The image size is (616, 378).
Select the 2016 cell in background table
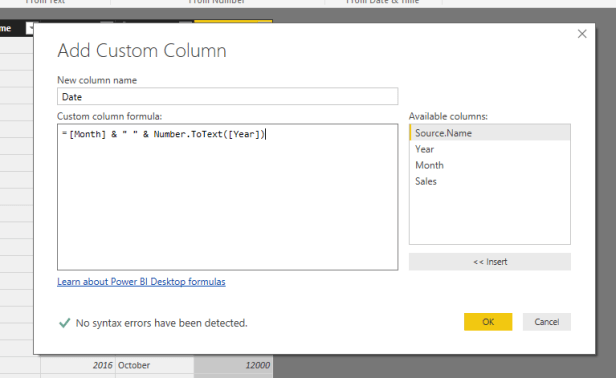pyautogui.click(x=77, y=365)
